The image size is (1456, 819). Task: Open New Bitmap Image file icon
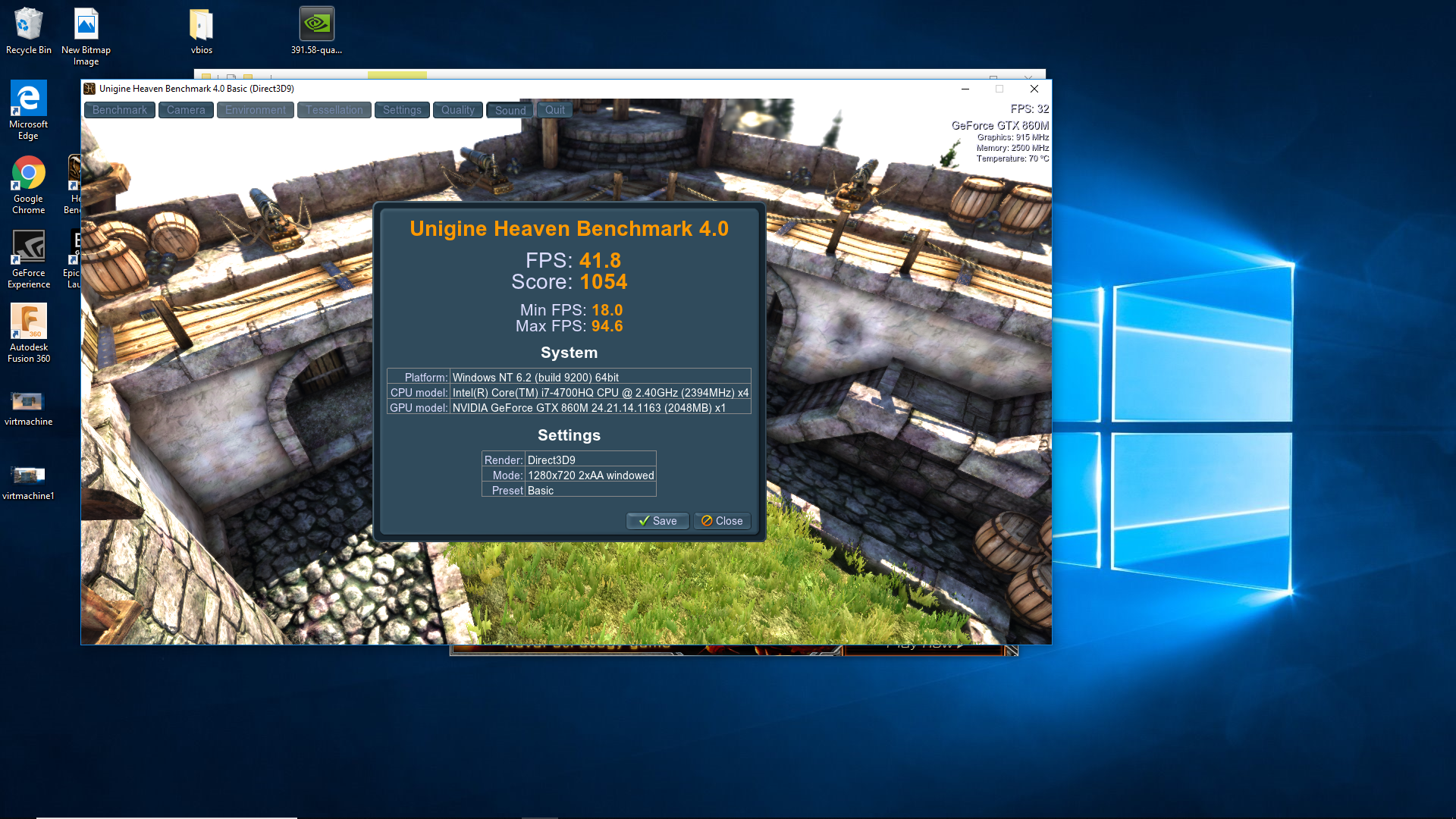tap(86, 36)
